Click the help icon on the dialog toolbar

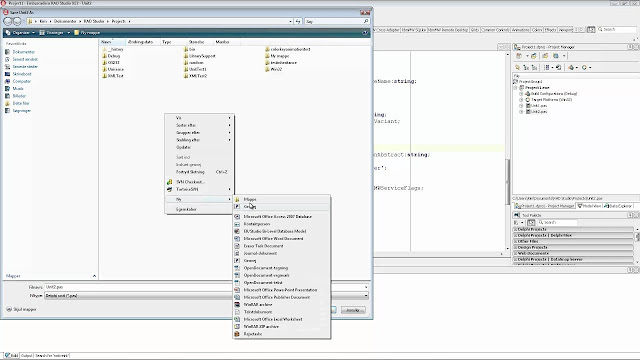point(365,33)
